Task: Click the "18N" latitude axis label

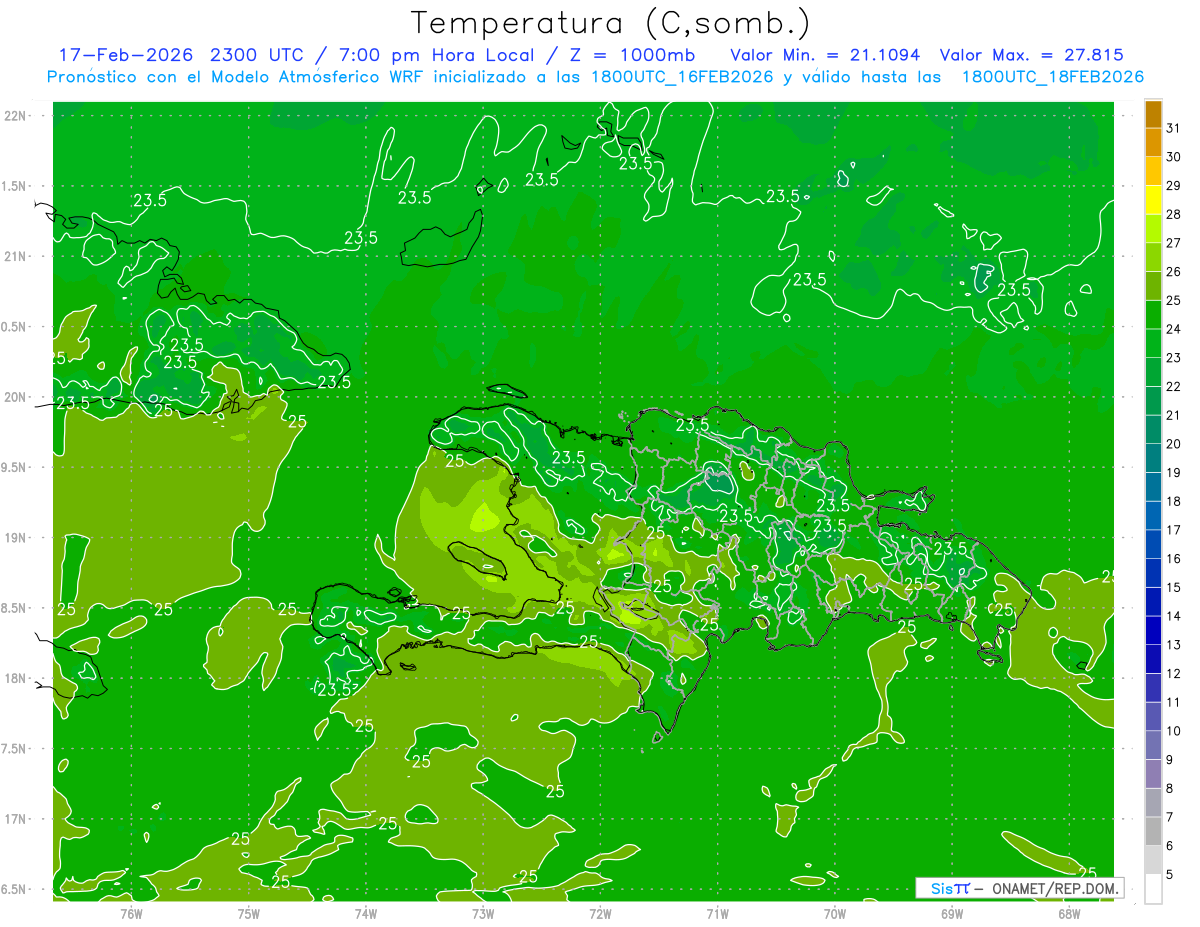Action: 15,679
